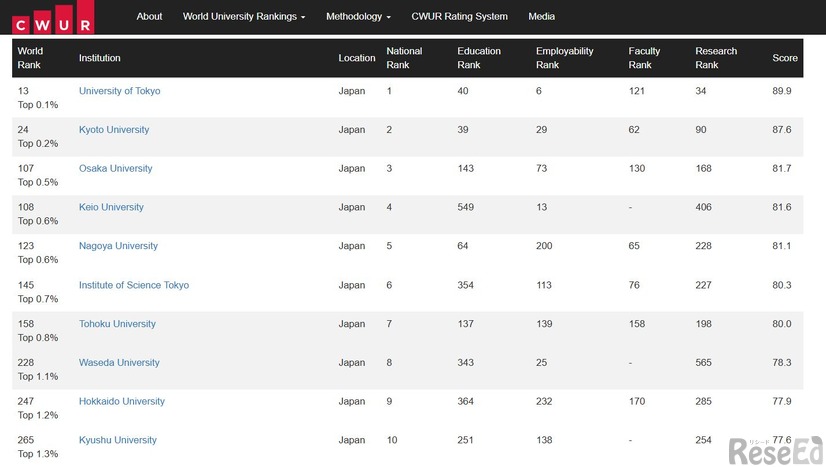Open Kyushu University link
This screenshot has height=467, width=826.
[x=117, y=440]
